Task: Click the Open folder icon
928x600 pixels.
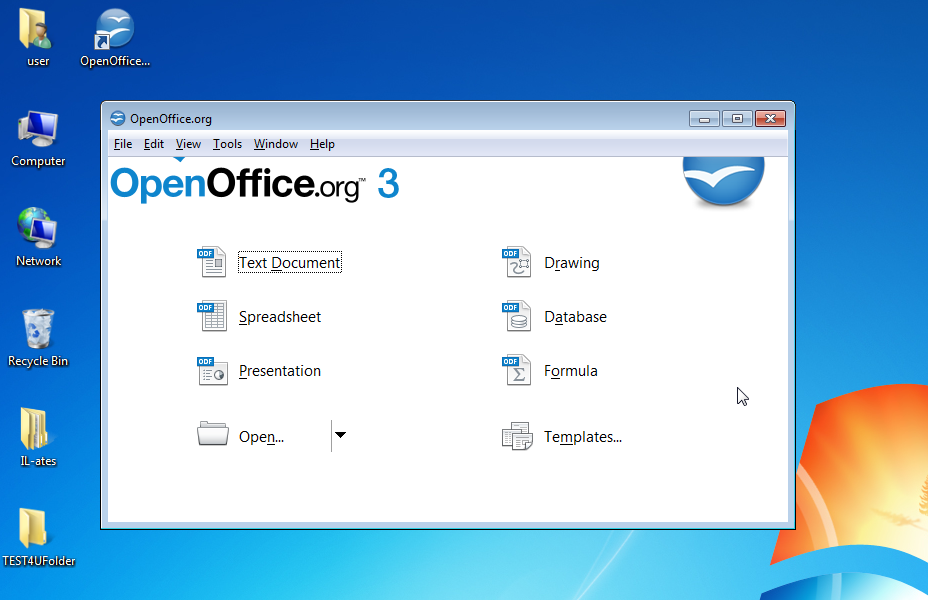Action: 212,434
